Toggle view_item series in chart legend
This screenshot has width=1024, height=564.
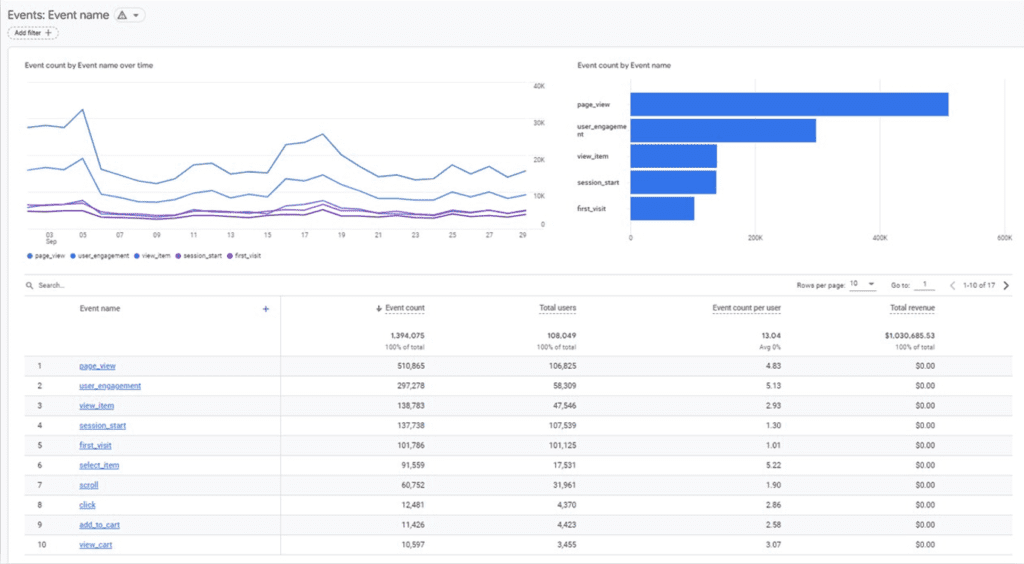coord(152,256)
